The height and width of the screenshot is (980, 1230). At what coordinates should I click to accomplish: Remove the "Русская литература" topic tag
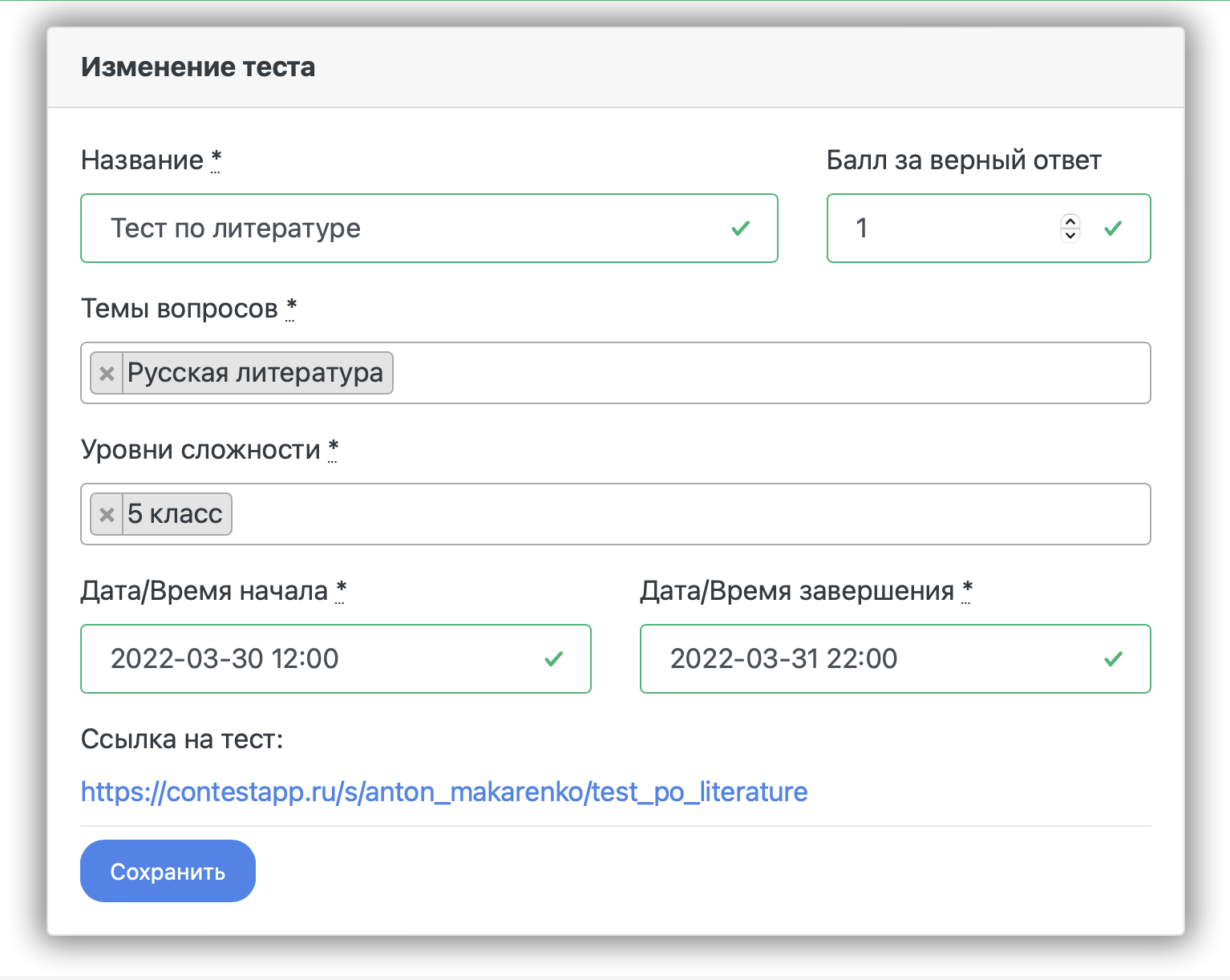tap(107, 374)
